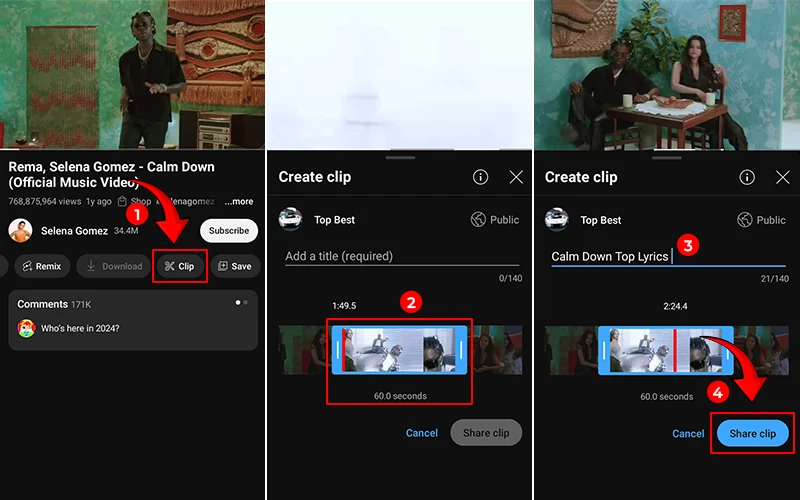This screenshot has width=800, height=500.
Task: Tap the Save button under the video
Action: pyautogui.click(x=235, y=266)
